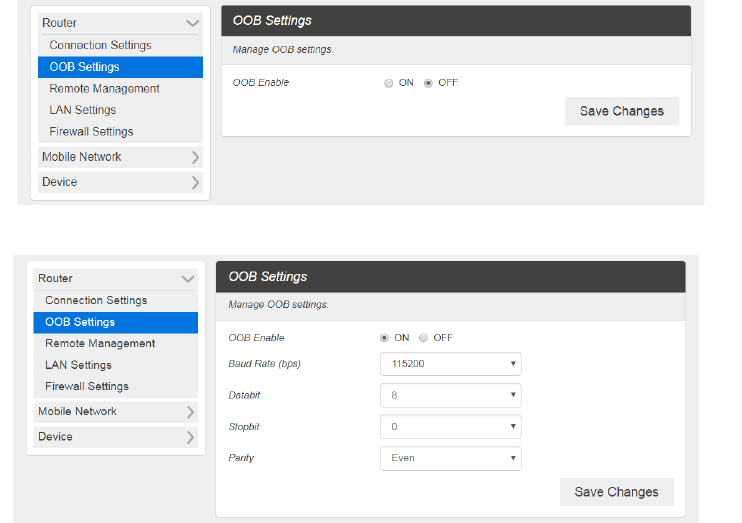The height and width of the screenshot is (523, 742).
Task: Go to Remote Management in lower sidebar
Action: tap(100, 343)
